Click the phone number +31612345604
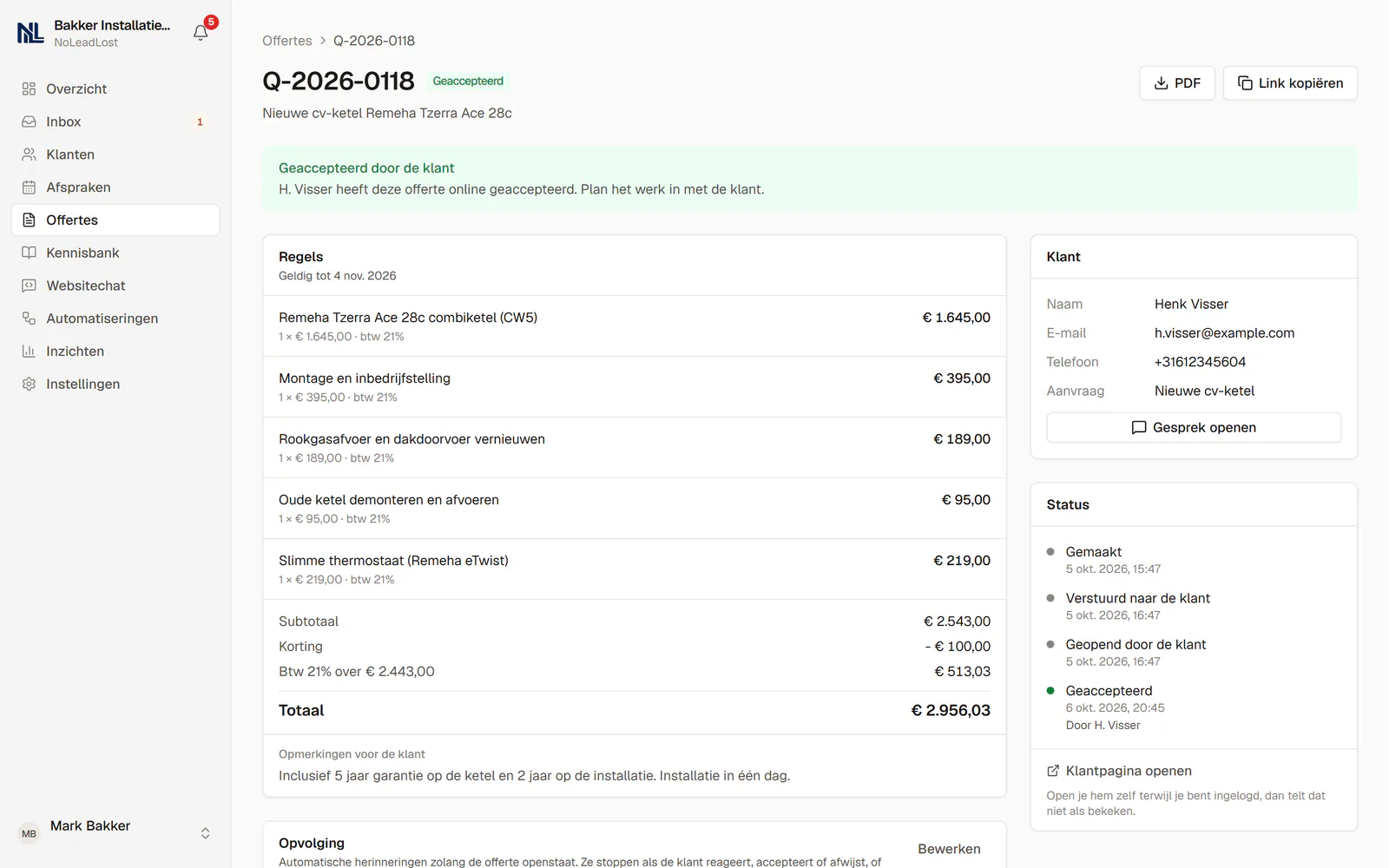Image resolution: width=1389 pixels, height=868 pixels. tap(1200, 362)
